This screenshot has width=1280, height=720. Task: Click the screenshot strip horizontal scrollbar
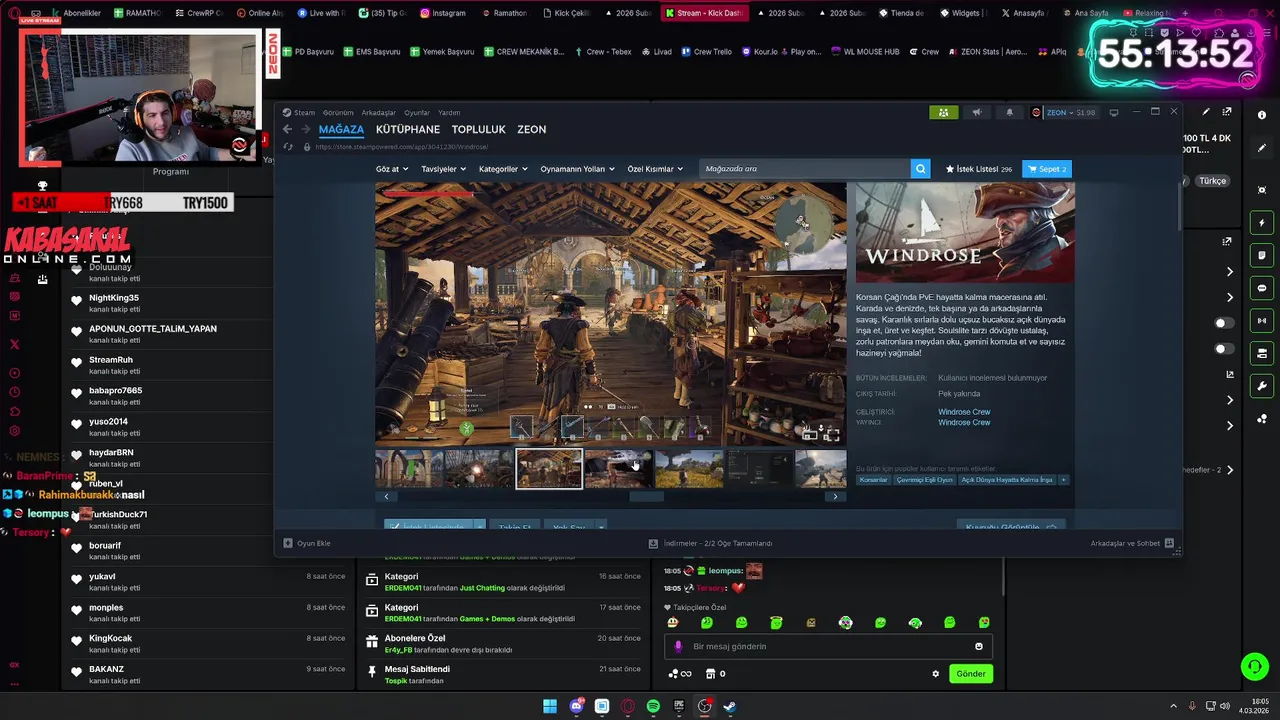coord(646,497)
